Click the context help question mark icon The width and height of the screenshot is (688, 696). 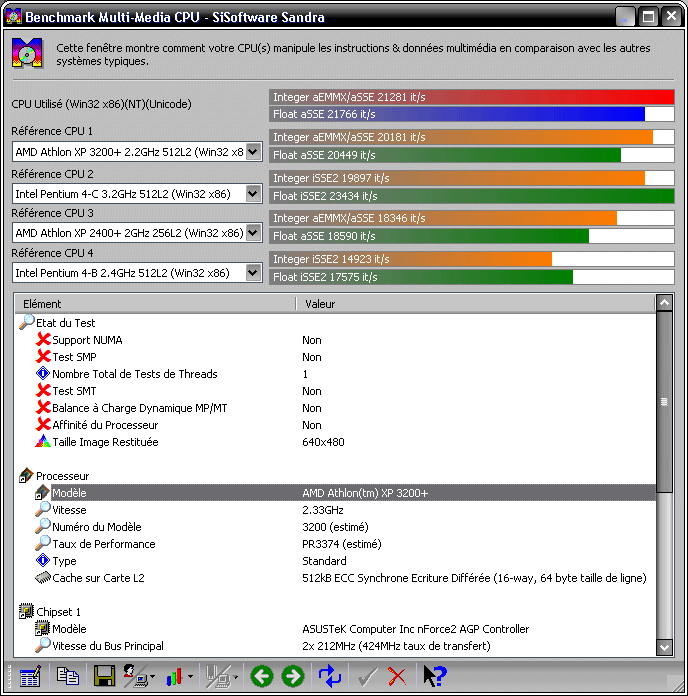[x=434, y=677]
